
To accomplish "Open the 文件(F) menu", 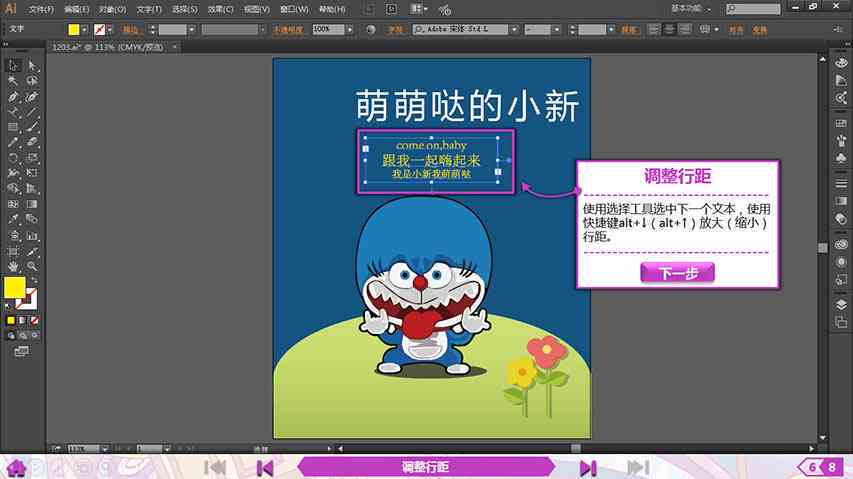I will click(x=41, y=9).
